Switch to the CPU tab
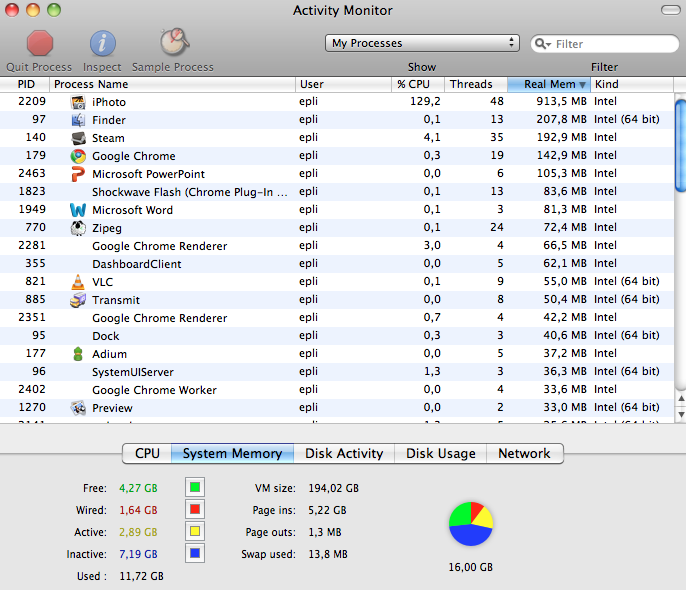 coord(147,453)
